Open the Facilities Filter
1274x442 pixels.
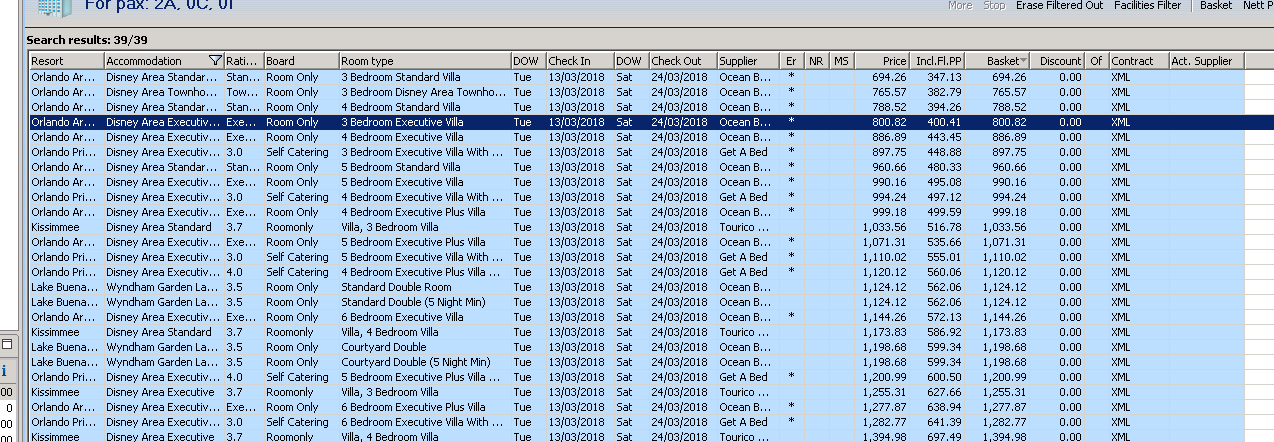point(1146,6)
